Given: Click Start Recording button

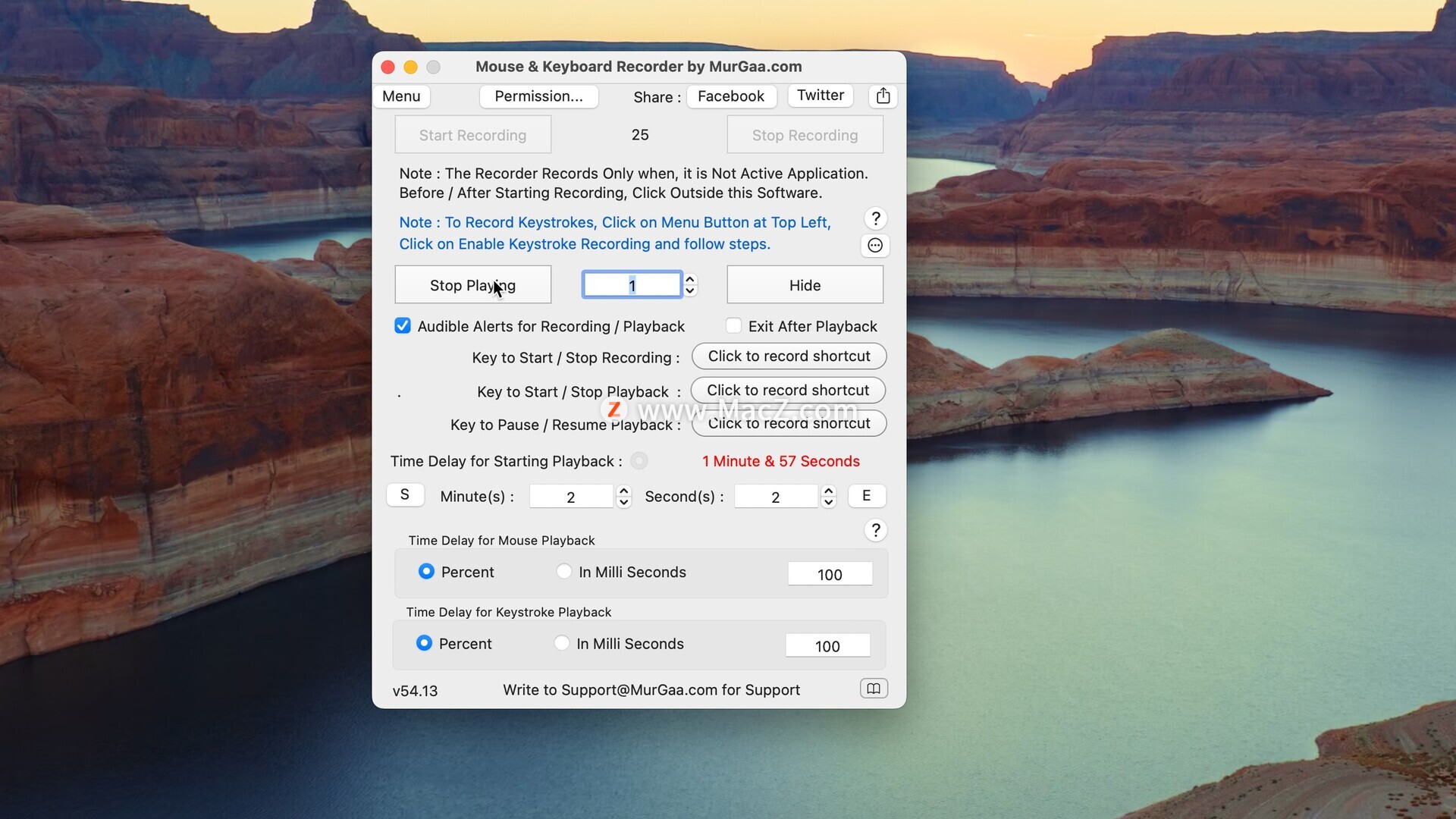Looking at the screenshot, I should [472, 135].
